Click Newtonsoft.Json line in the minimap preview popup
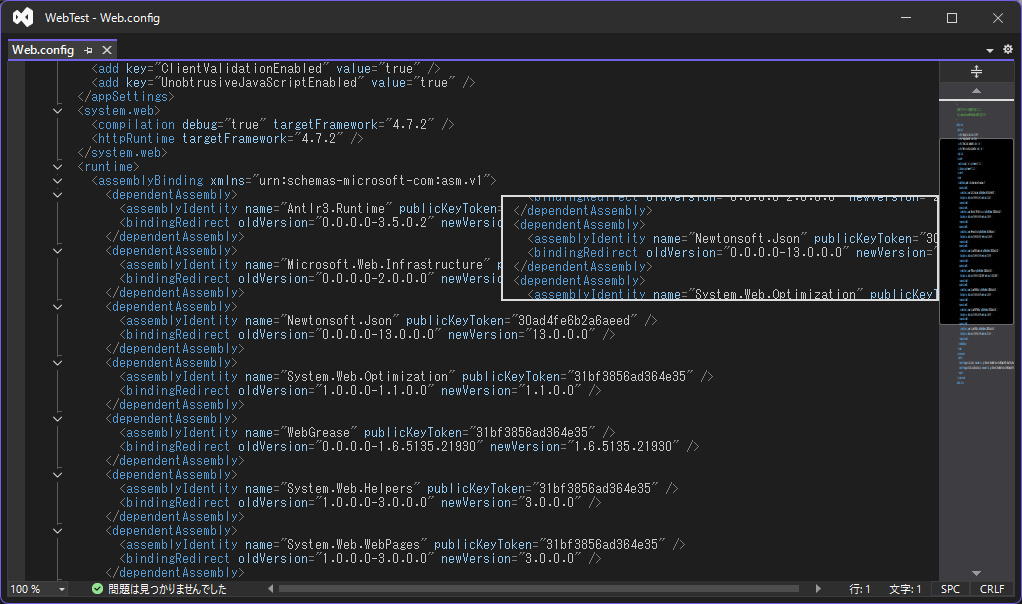Screen dimensions: 1022x604 (x=733, y=239)
